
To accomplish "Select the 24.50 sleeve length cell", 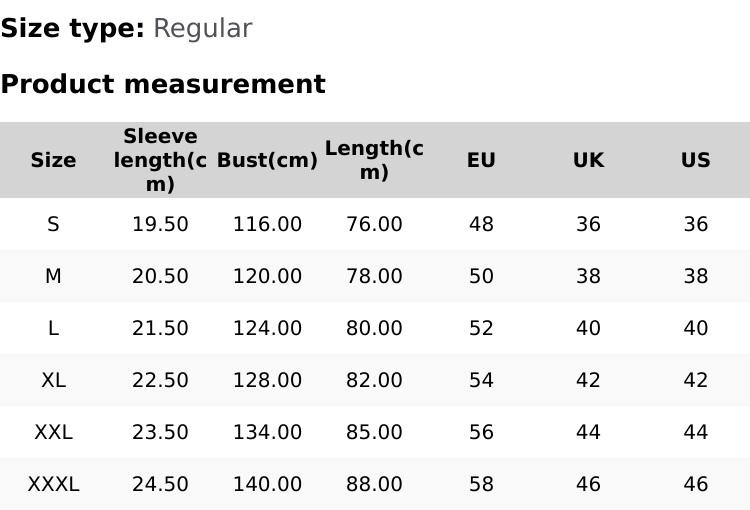I will click(x=160, y=484).
